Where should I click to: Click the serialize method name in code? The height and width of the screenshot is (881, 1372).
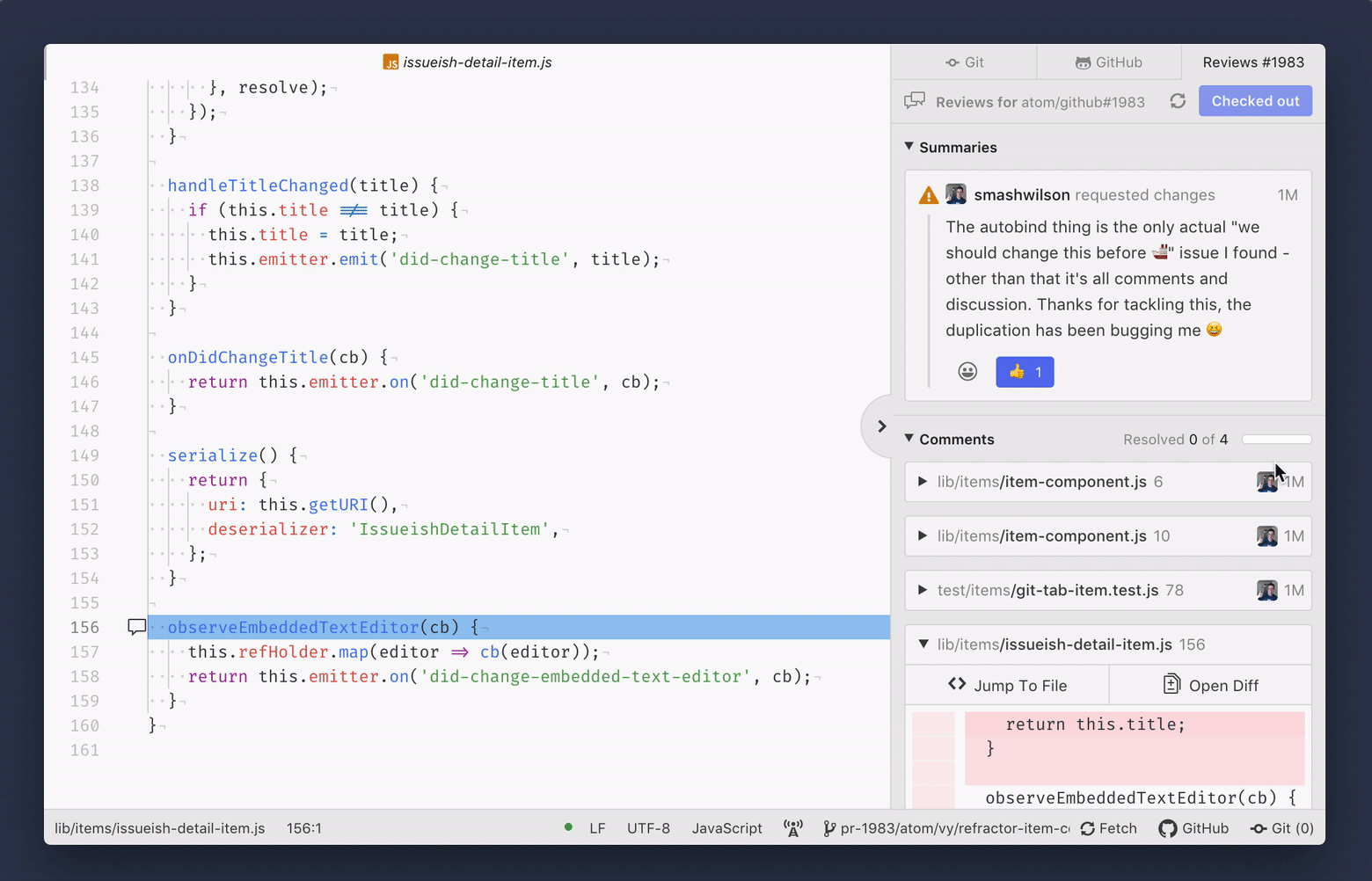213,455
